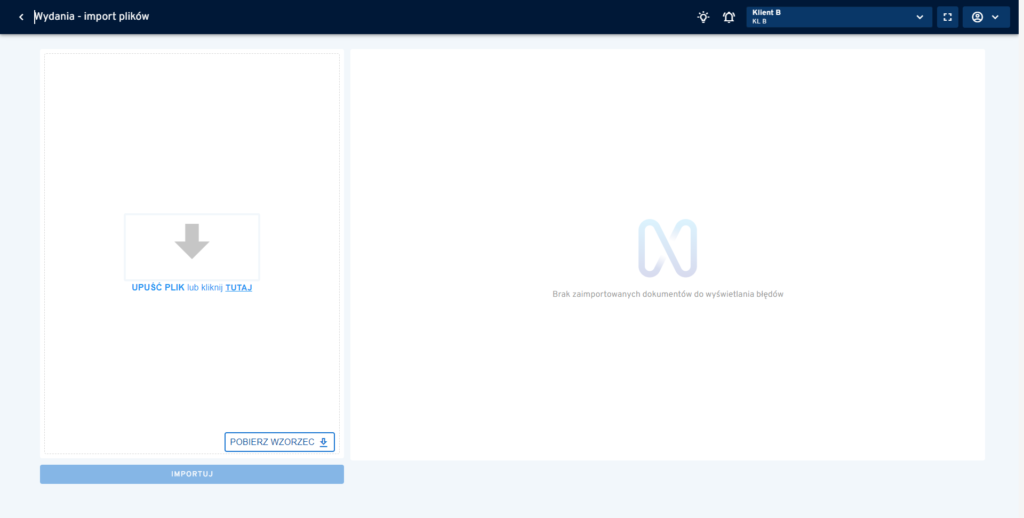Open the lightbulb tips icon
Image resolution: width=1024 pixels, height=518 pixels.
pyautogui.click(x=703, y=17)
